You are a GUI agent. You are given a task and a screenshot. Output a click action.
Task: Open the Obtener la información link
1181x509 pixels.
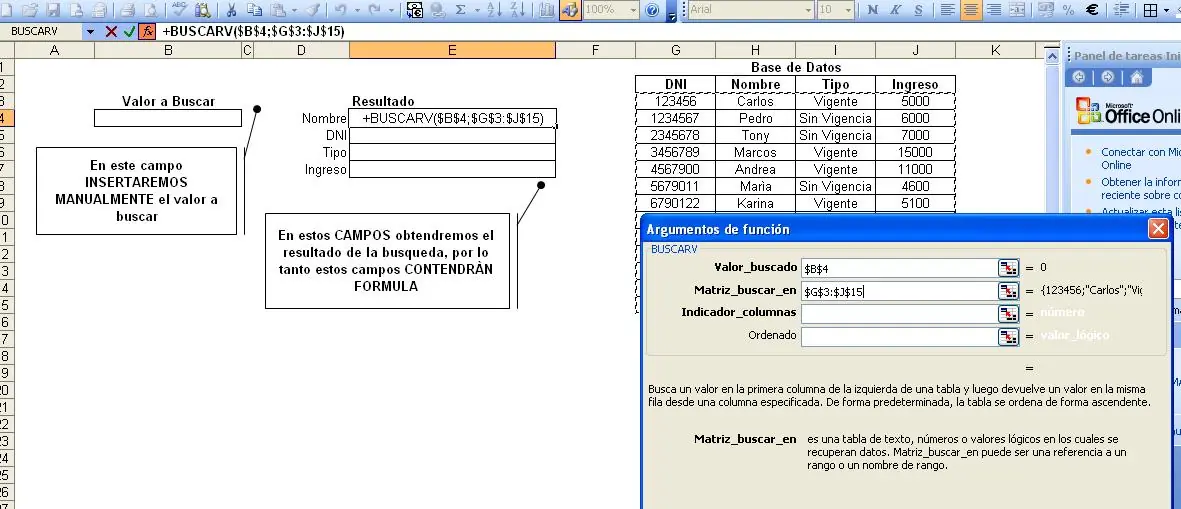pos(1140,188)
